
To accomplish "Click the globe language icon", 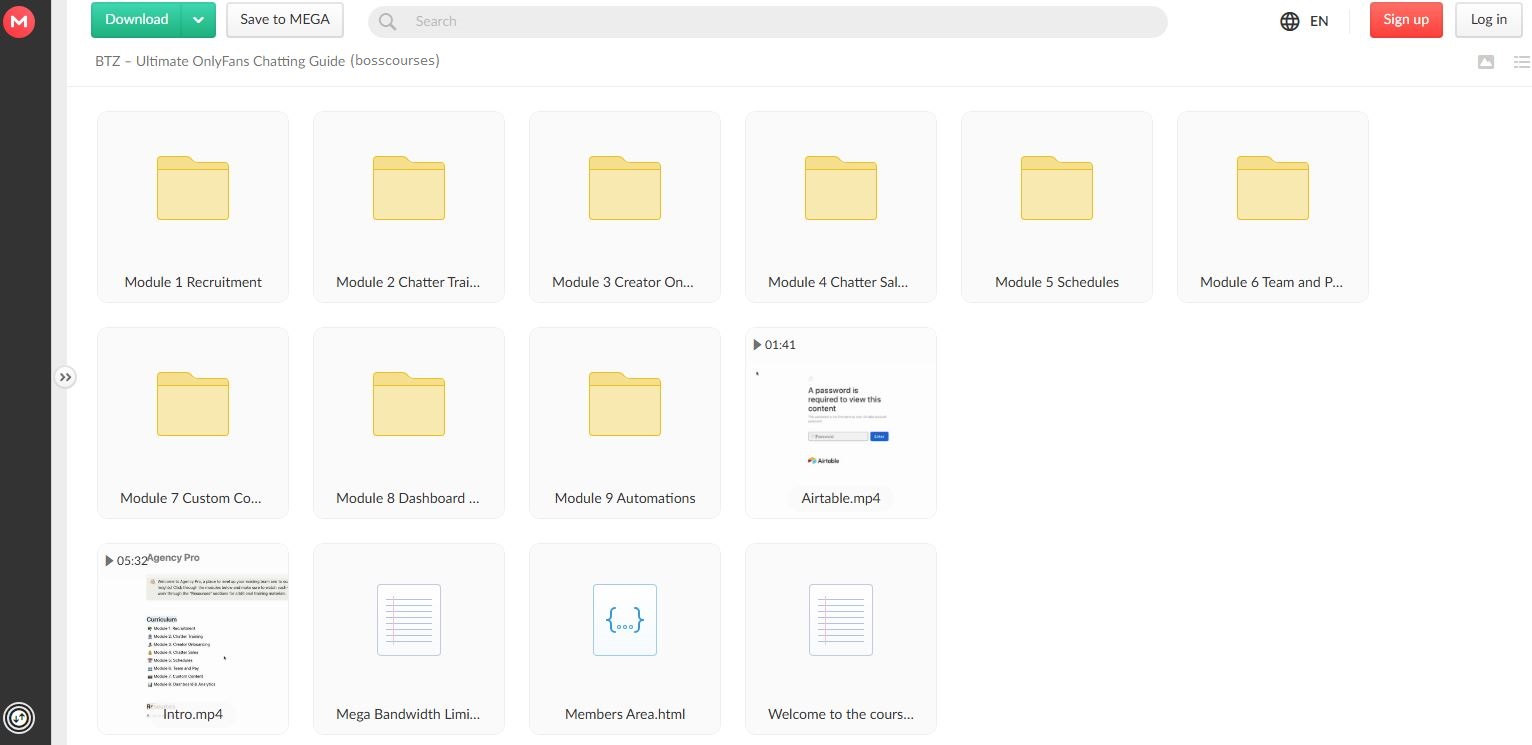I will point(1290,21).
